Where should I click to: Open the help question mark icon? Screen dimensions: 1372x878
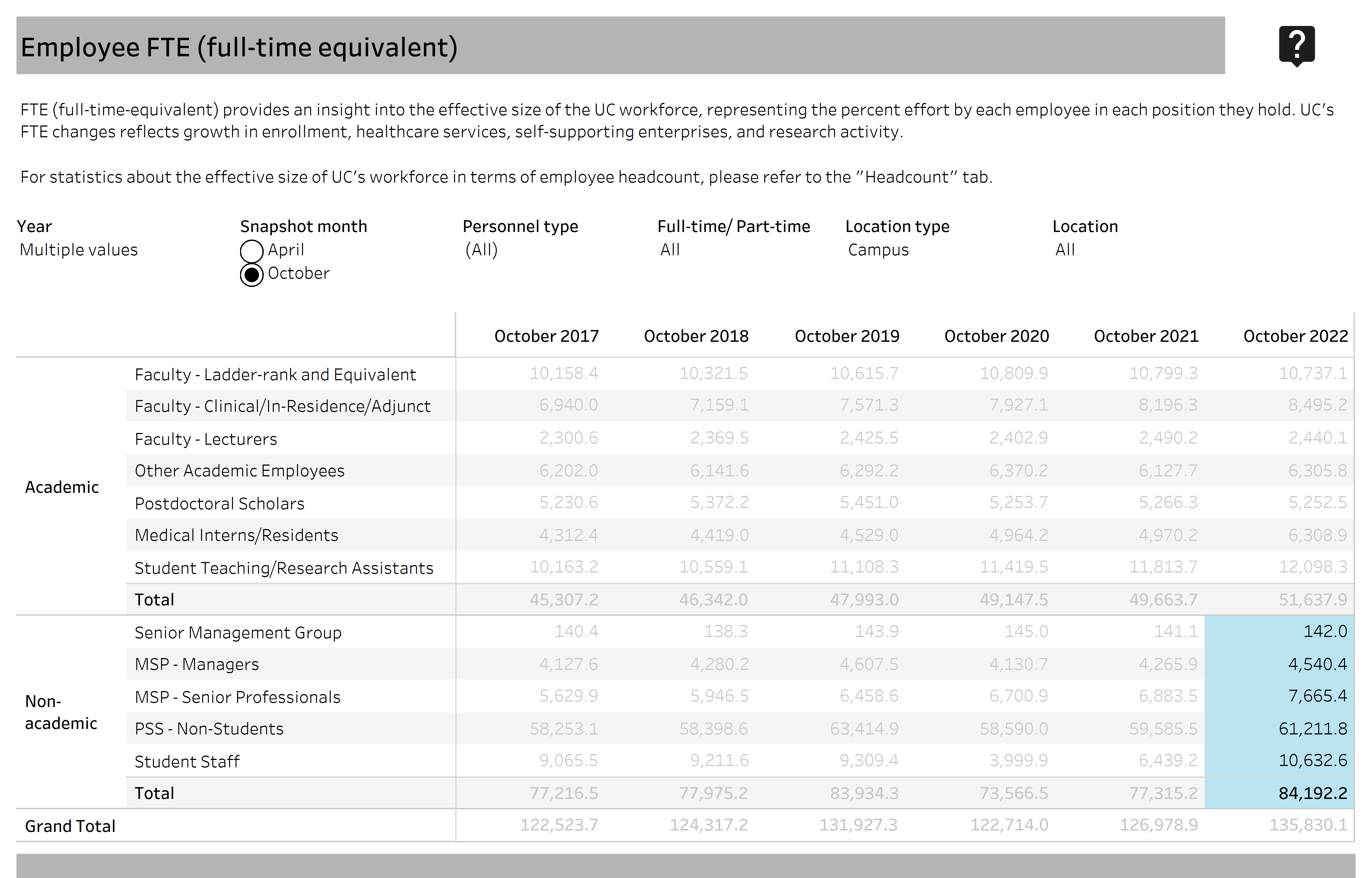[x=1297, y=46]
